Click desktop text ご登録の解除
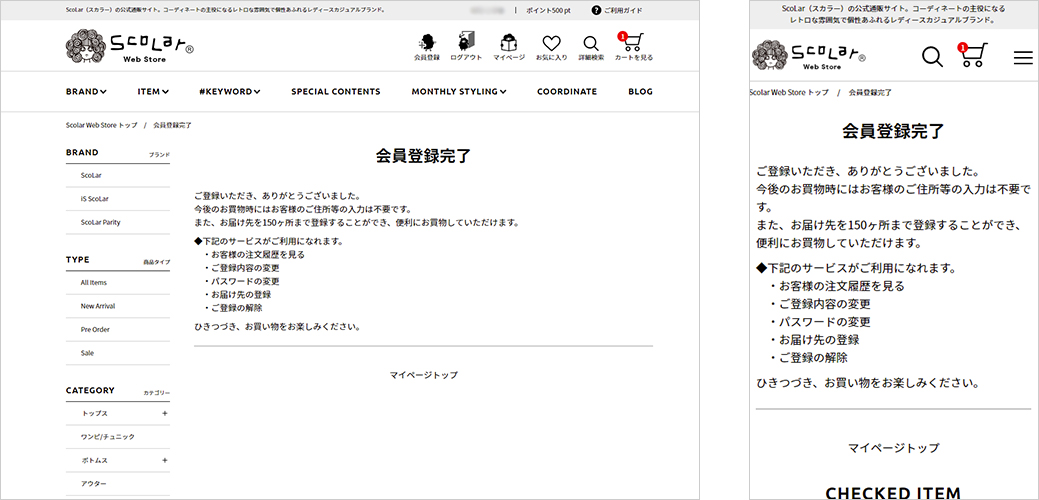This screenshot has height=500, width=1039. pyautogui.click(x=237, y=308)
